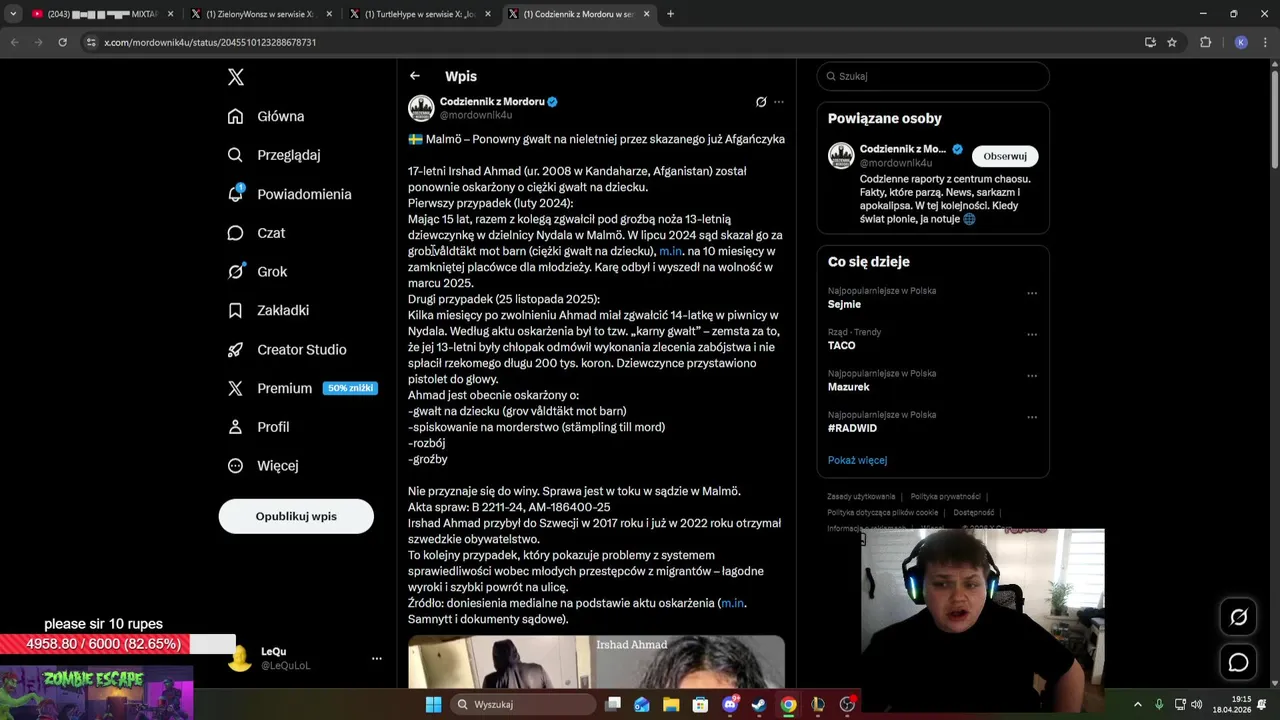Open the Irshad Ahmad post image
Viewport: 1280px width, 720px height.
pos(596,662)
